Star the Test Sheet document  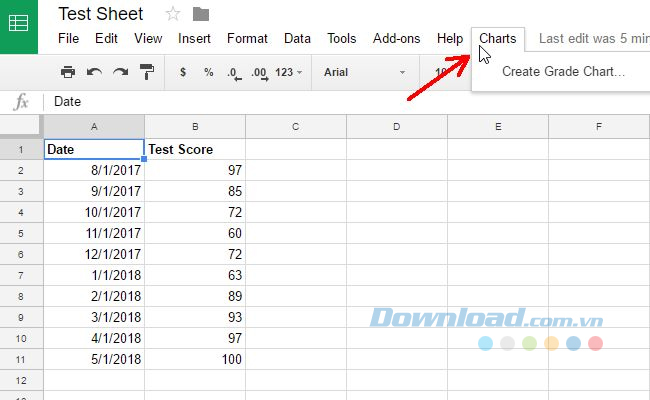pos(173,14)
